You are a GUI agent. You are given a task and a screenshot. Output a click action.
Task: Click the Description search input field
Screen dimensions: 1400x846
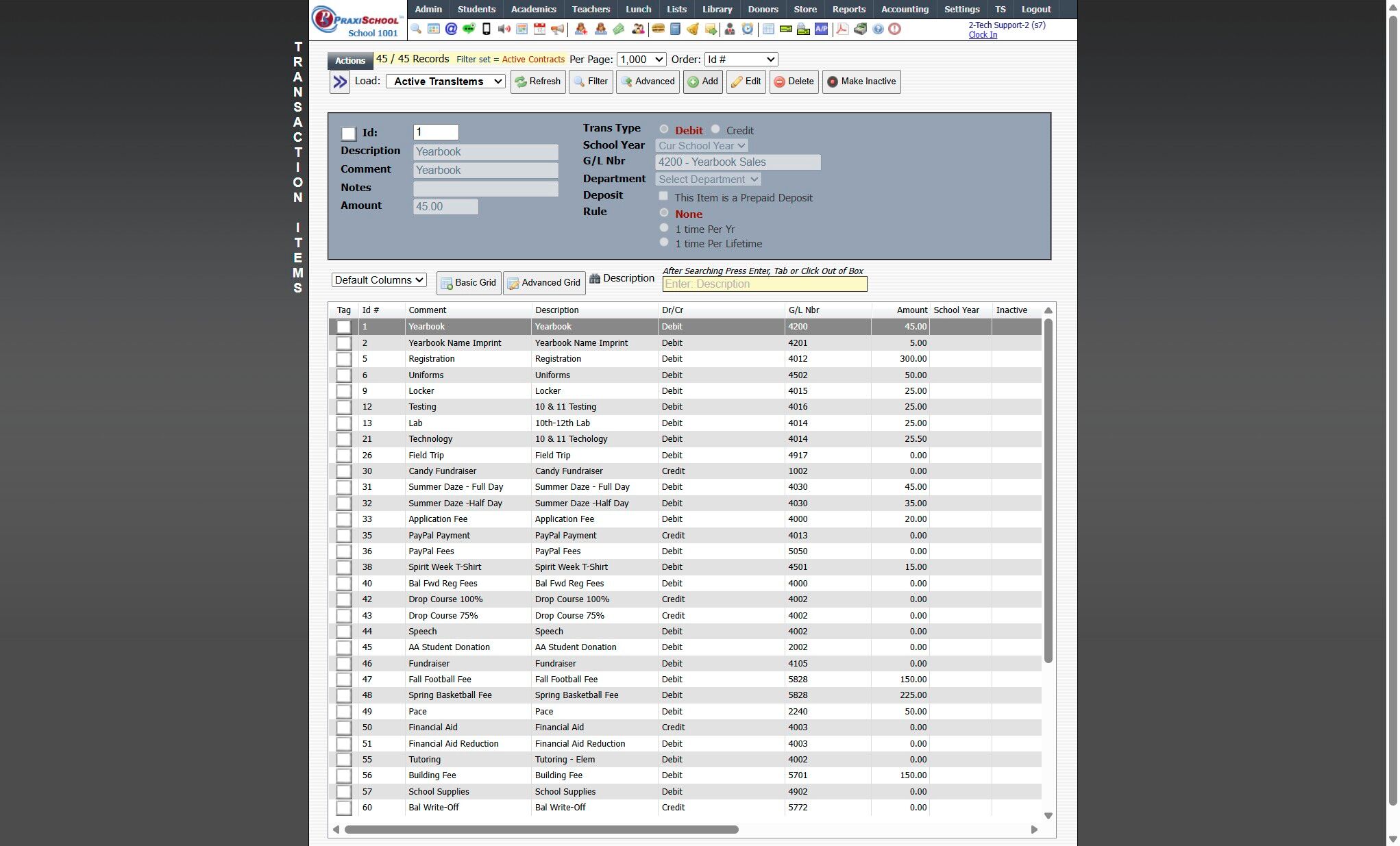pos(764,284)
